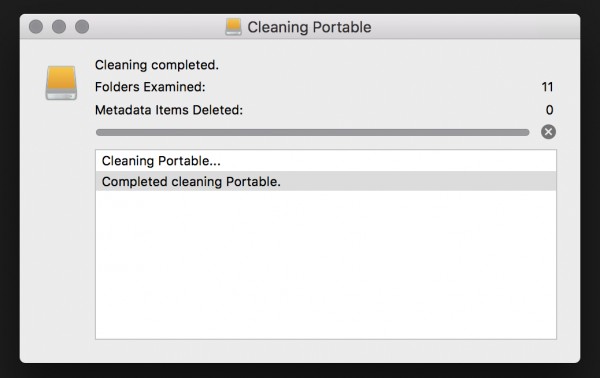Click the "Folders Examined:" label
Screen dimensions: 600x378
(x=150, y=87)
